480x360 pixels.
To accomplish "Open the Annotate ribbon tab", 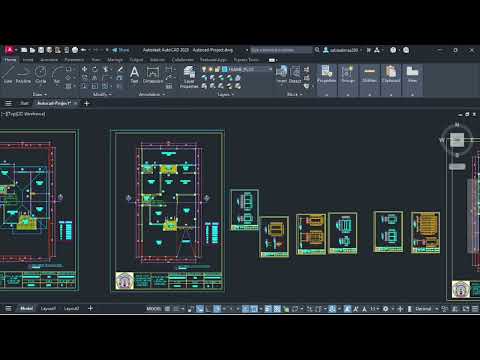I will pyautogui.click(x=49, y=60).
